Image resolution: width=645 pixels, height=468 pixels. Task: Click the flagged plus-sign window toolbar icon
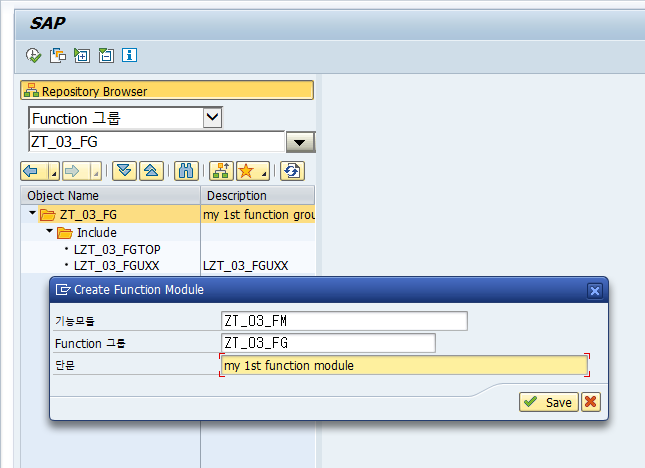[82, 55]
